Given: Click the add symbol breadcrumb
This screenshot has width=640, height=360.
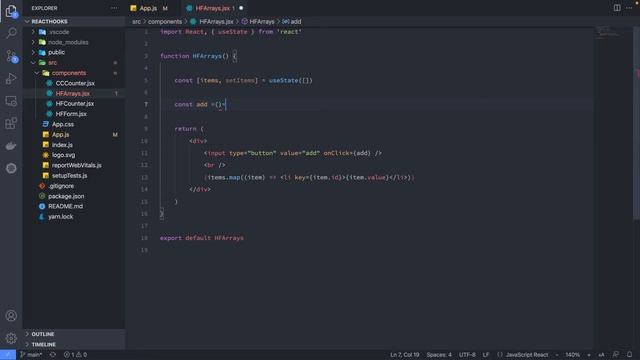Looking at the screenshot, I should (x=292, y=22).
